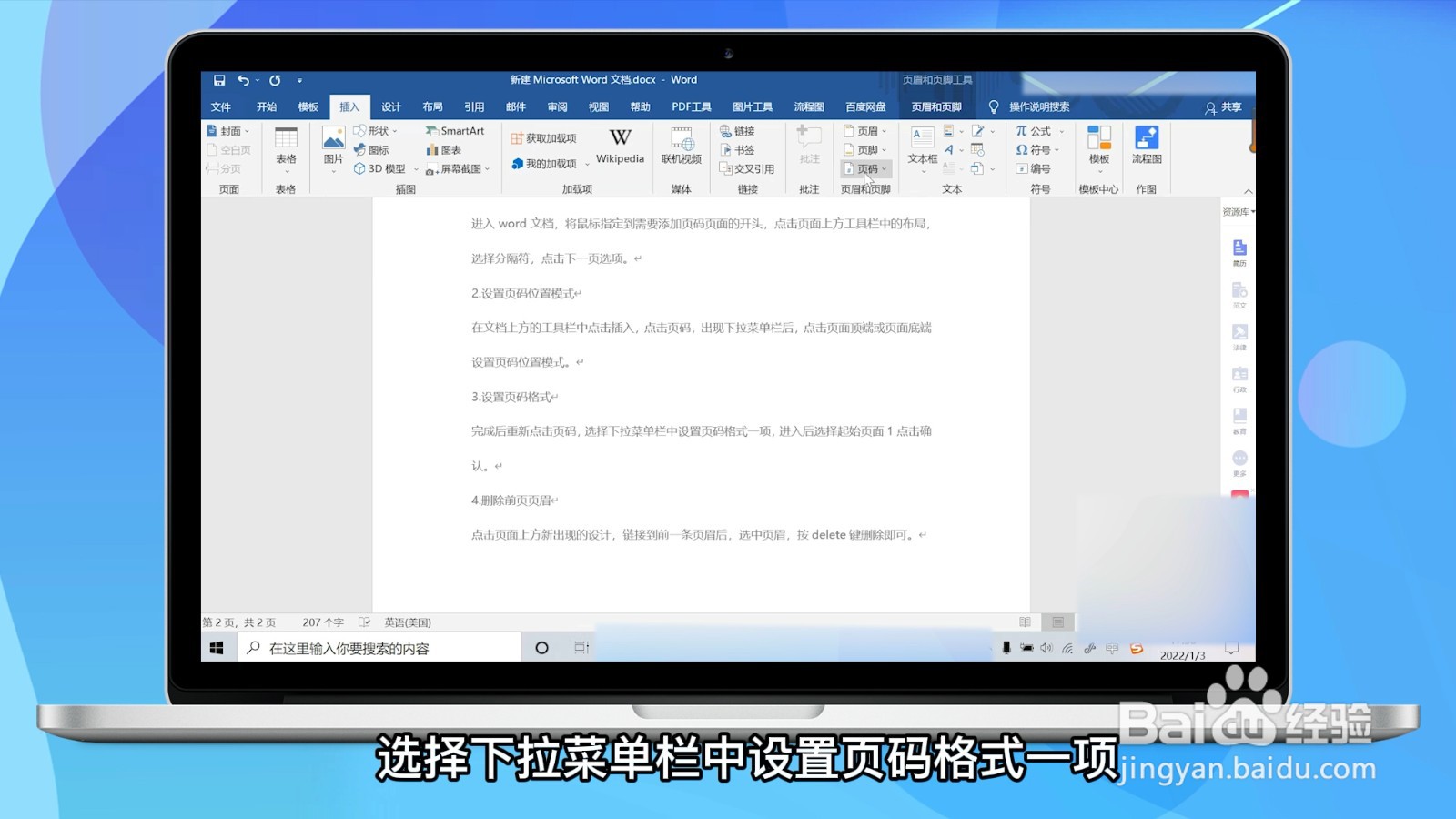The image size is (1456, 819).
Task: Click the Cortana circle icon
Action: tap(541, 648)
